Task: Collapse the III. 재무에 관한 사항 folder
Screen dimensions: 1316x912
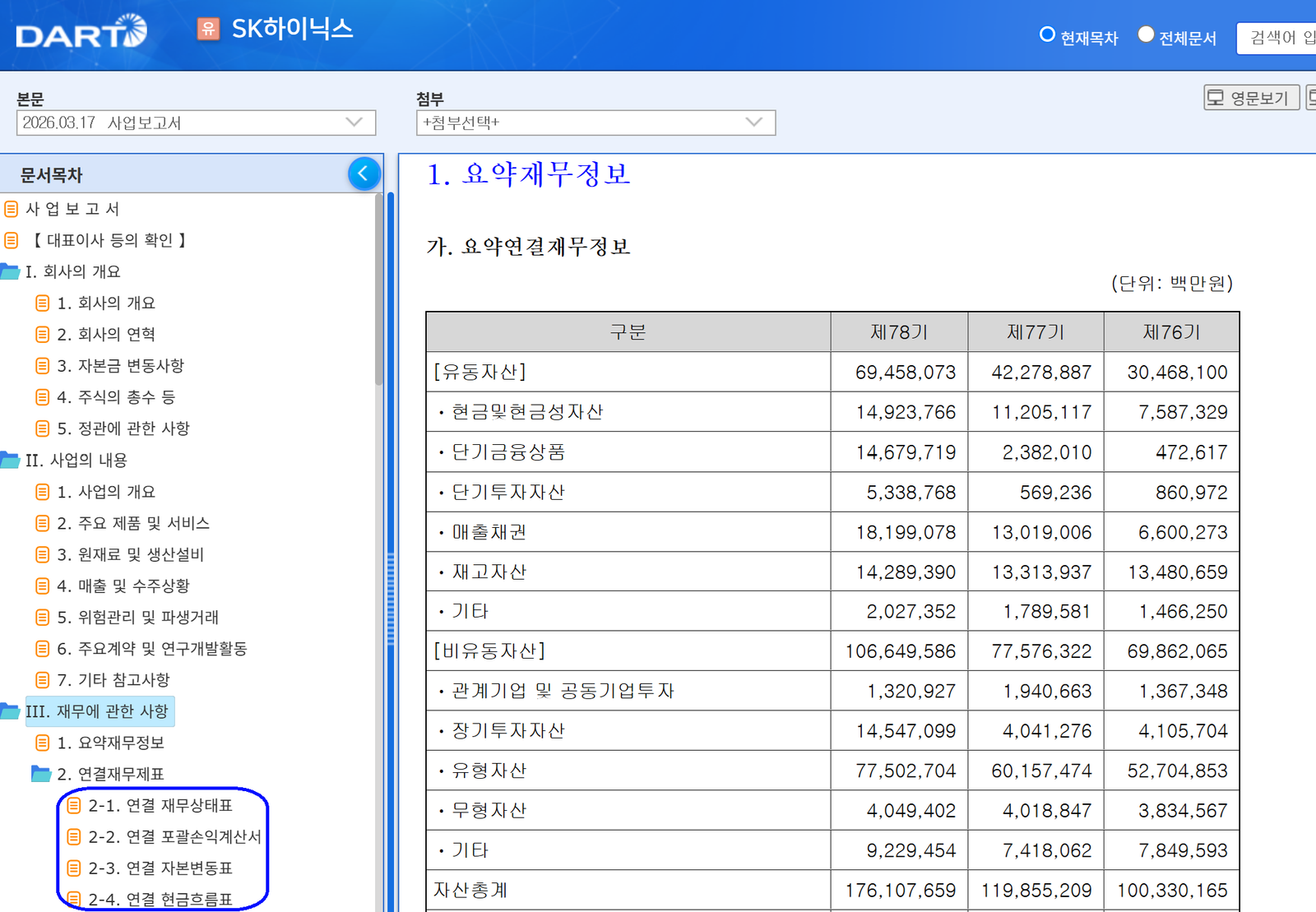Action: coord(10,711)
